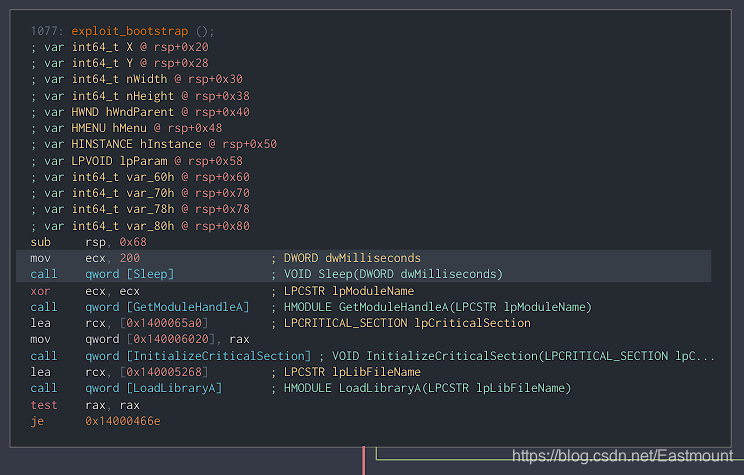Select the exploit_bootstrap function name
744x475 pixels.
130,31
